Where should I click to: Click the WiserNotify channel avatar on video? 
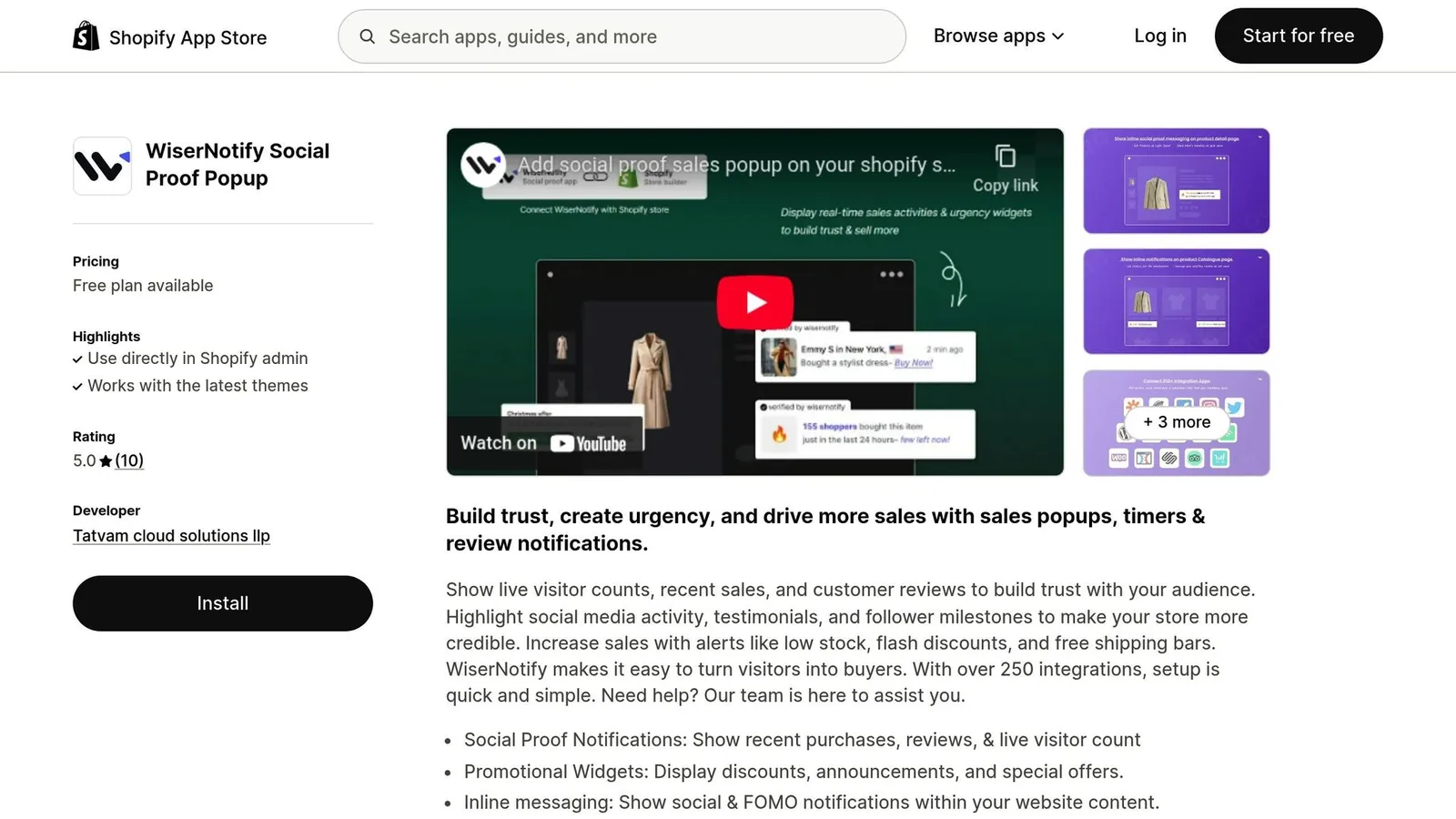point(482,165)
